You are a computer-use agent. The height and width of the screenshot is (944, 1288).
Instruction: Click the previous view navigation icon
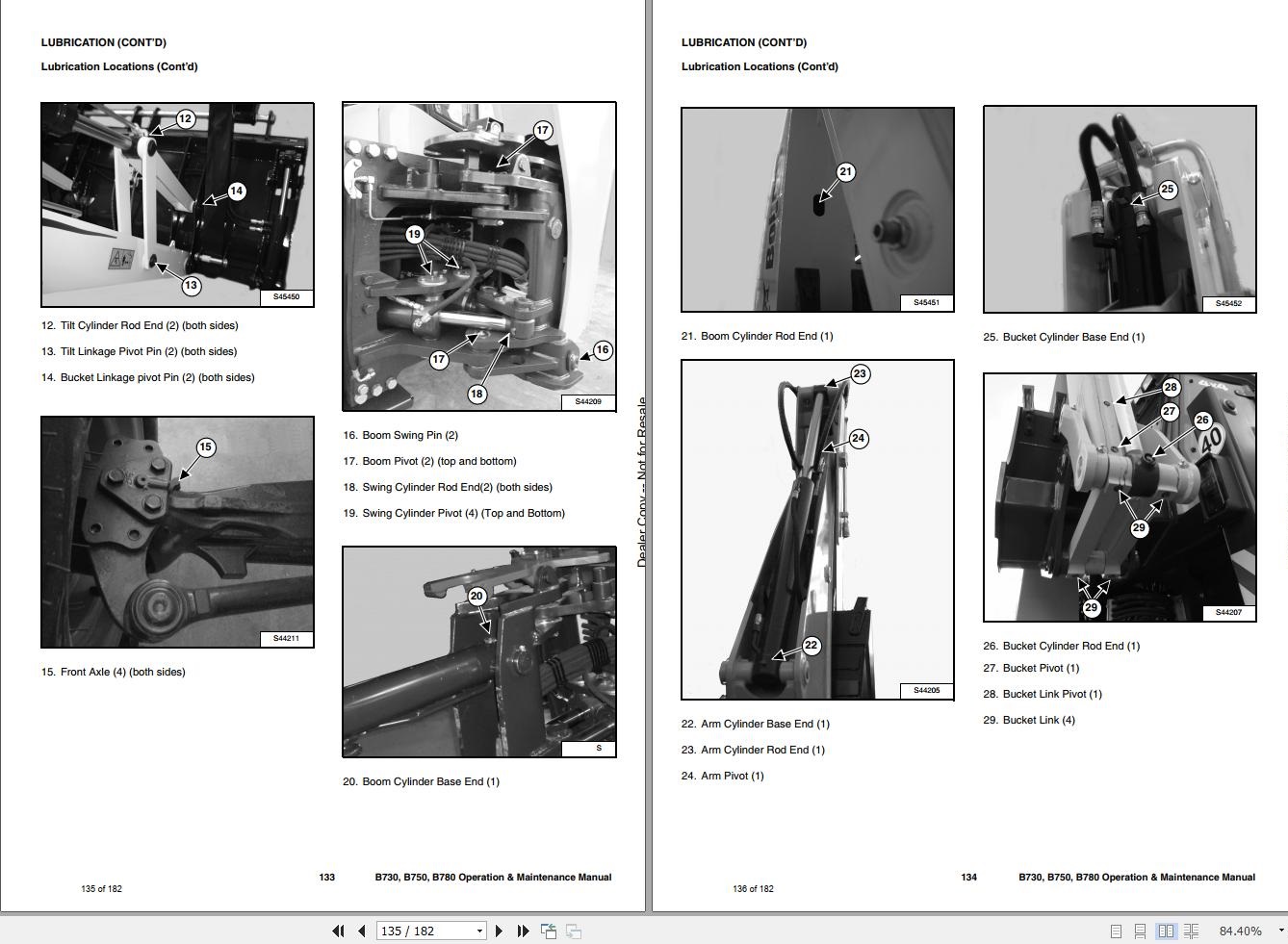[549, 931]
